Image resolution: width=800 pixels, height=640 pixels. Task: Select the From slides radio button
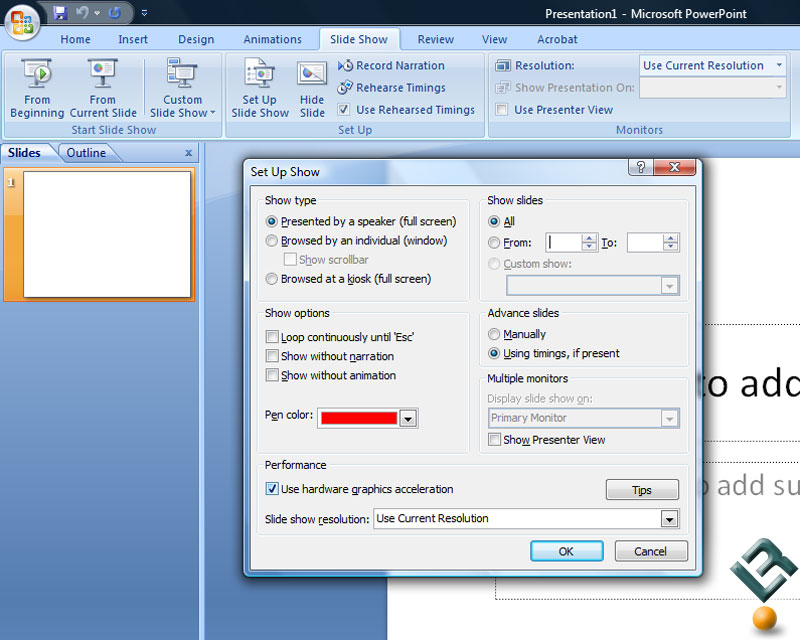[x=494, y=243]
